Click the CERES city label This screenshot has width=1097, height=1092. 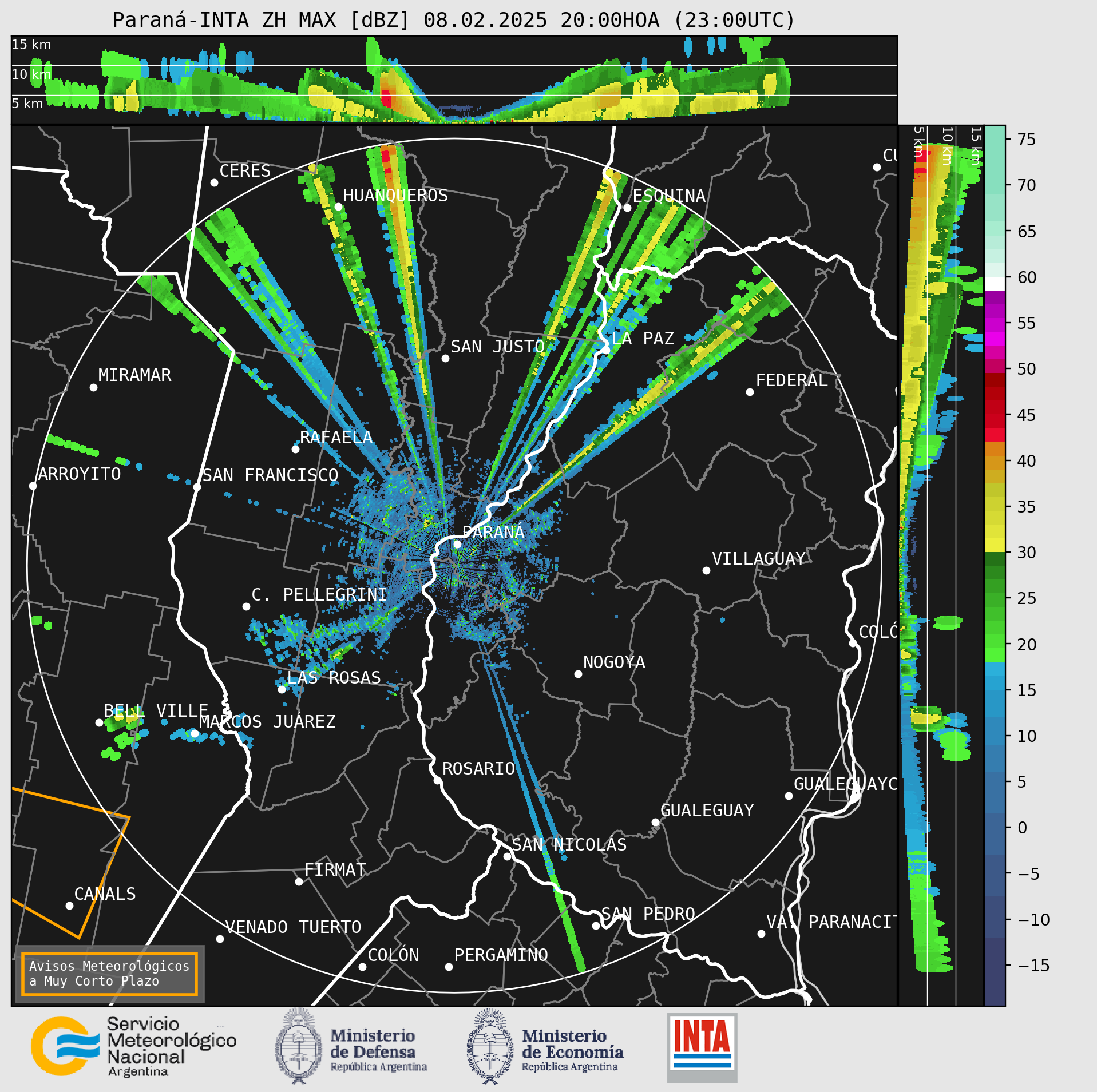click(245, 170)
